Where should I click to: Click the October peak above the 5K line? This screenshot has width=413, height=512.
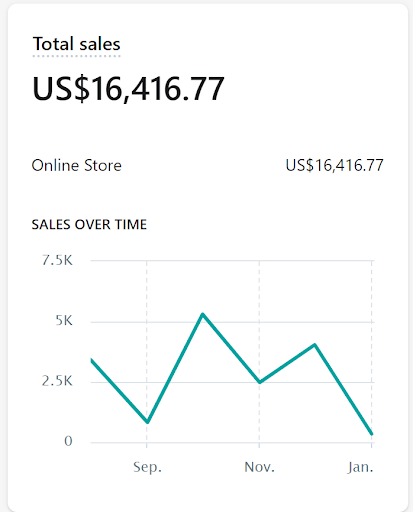click(203, 314)
